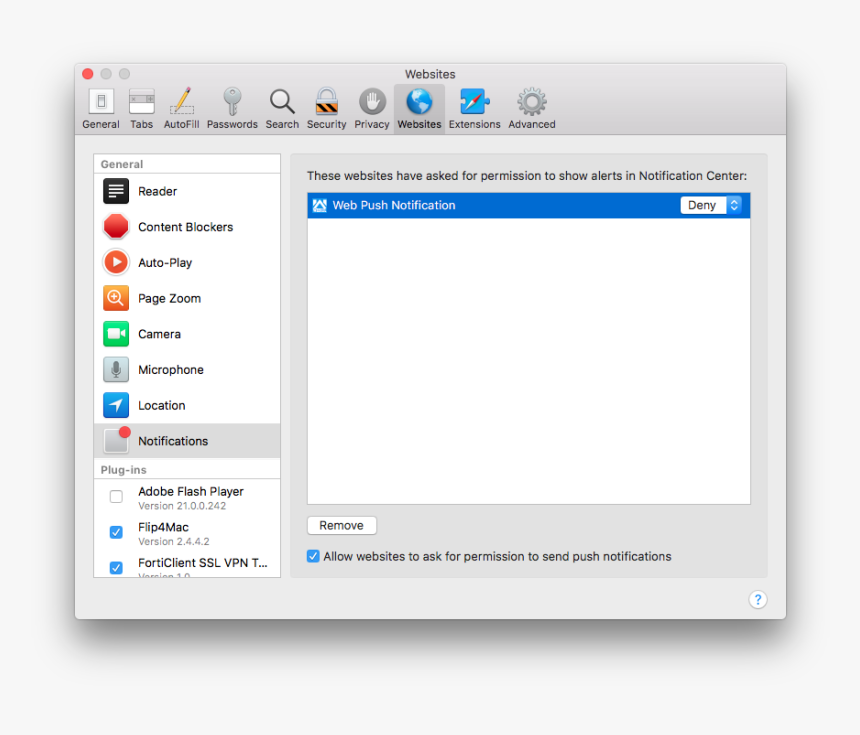The image size is (860, 735).
Task: Switch to the Search preferences tab
Action: (x=282, y=105)
